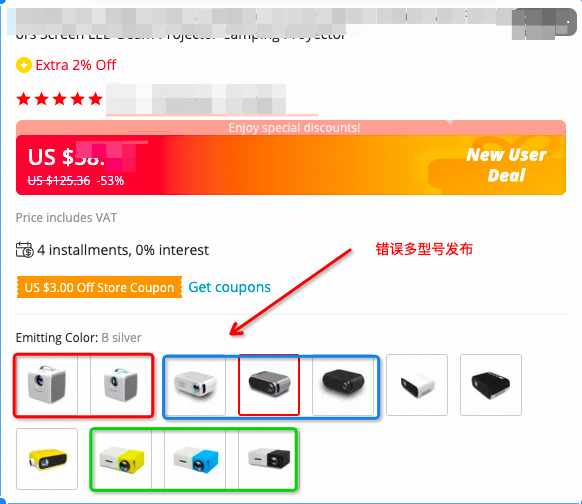Click the five-star rating
Viewport: 582px width, 504px height.
click(59, 99)
